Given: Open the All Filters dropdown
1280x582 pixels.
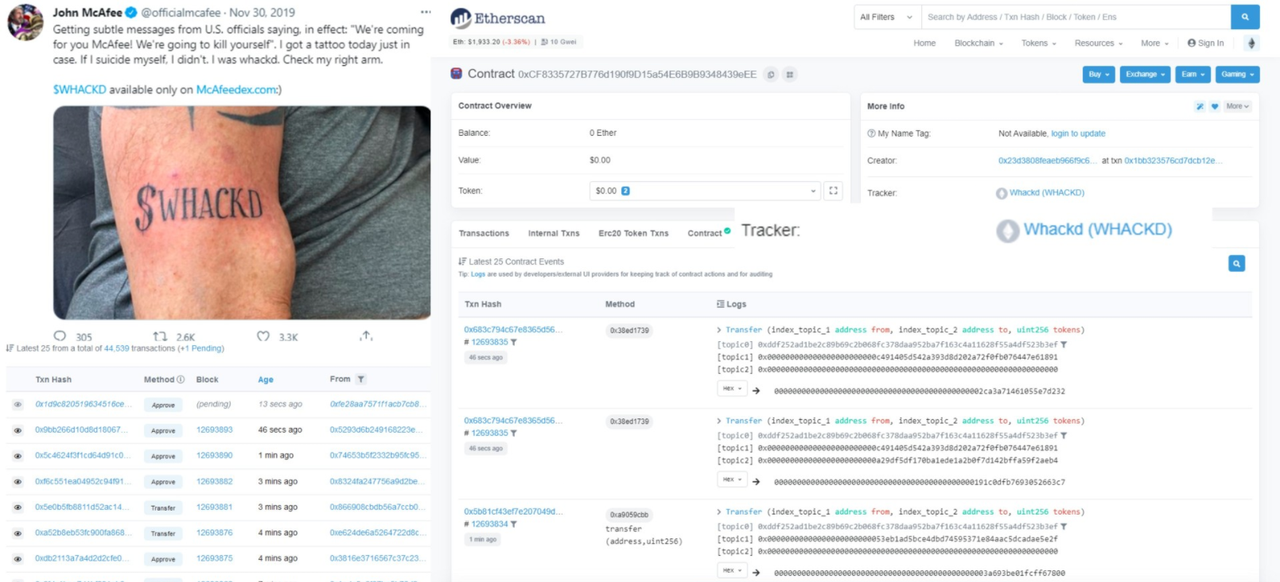Looking at the screenshot, I should (x=887, y=17).
